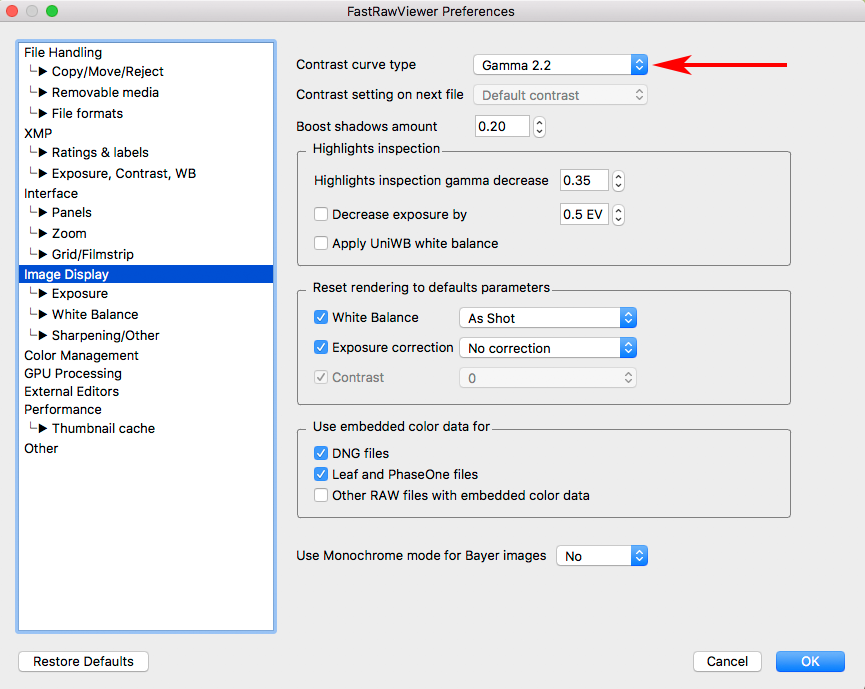Select Ratings & labels preferences section
The width and height of the screenshot is (865, 689).
pos(100,153)
